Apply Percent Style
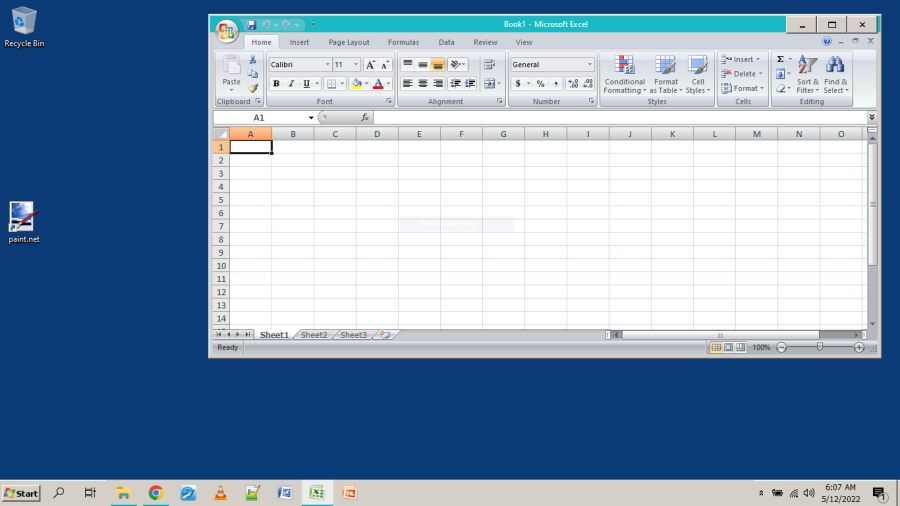This screenshot has width=900, height=506. (540, 84)
